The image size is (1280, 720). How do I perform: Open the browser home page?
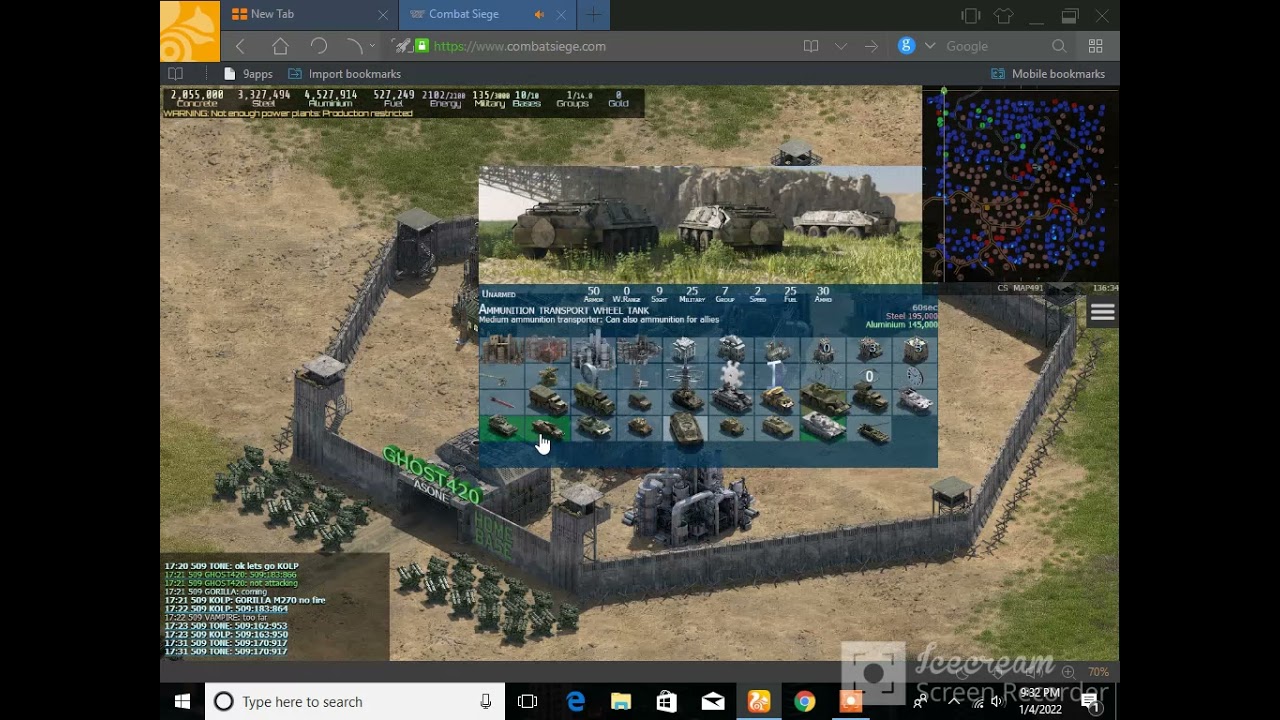[280, 46]
